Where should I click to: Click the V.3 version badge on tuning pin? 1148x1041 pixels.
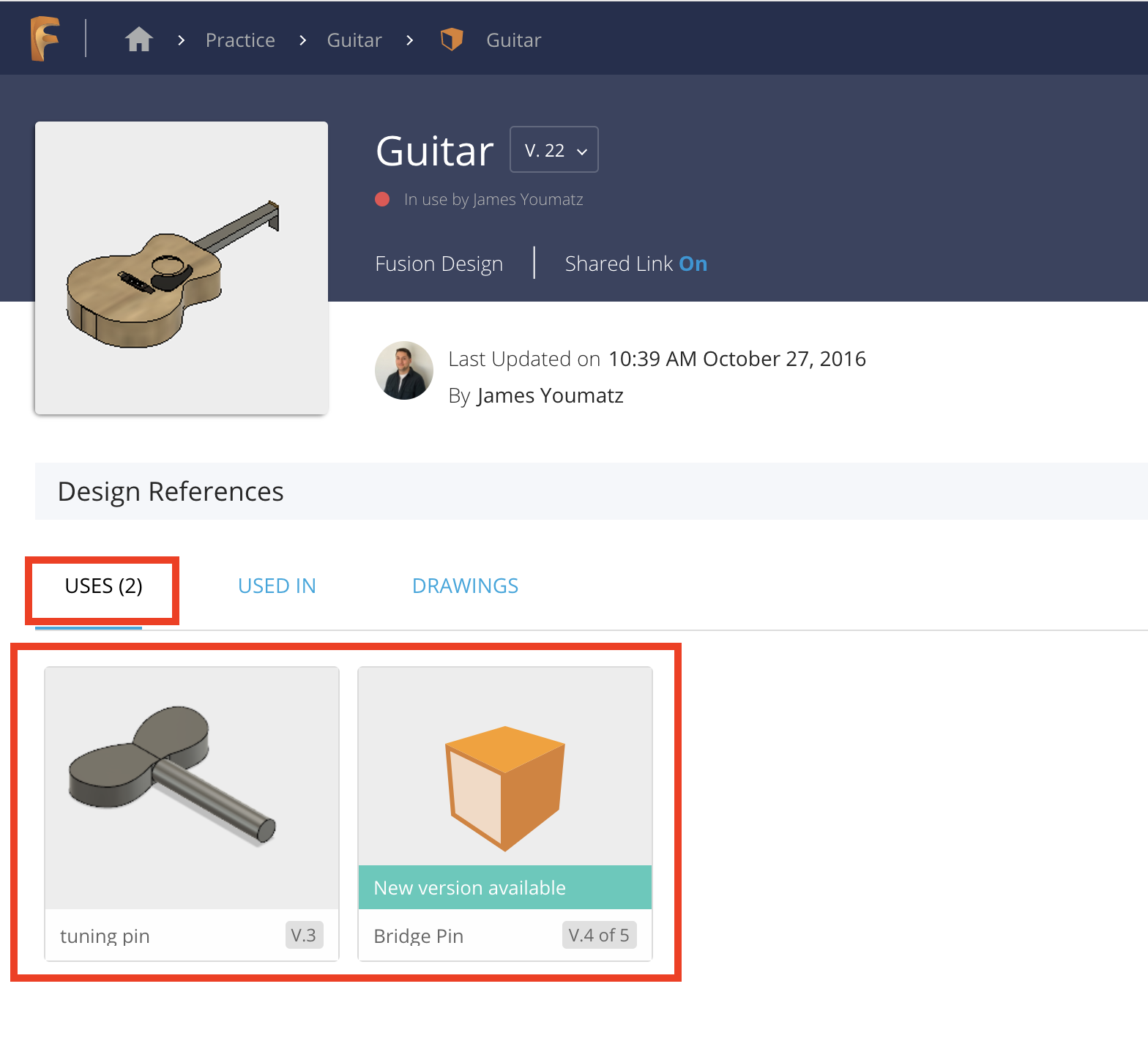click(x=303, y=936)
